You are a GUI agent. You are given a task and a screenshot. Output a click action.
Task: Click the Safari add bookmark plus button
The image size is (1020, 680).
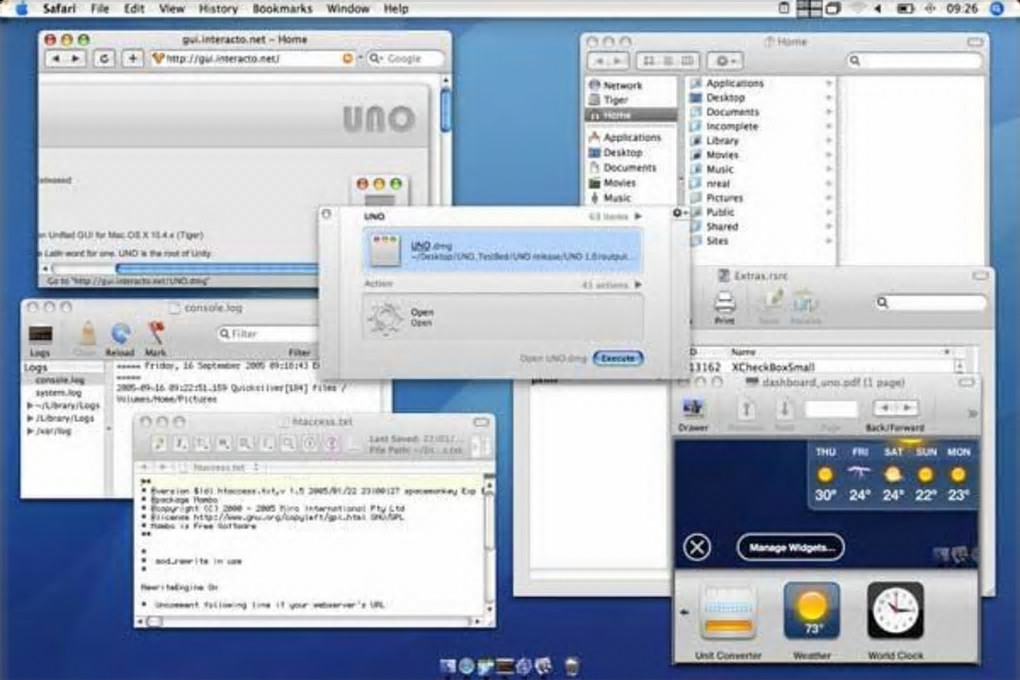[x=133, y=59]
